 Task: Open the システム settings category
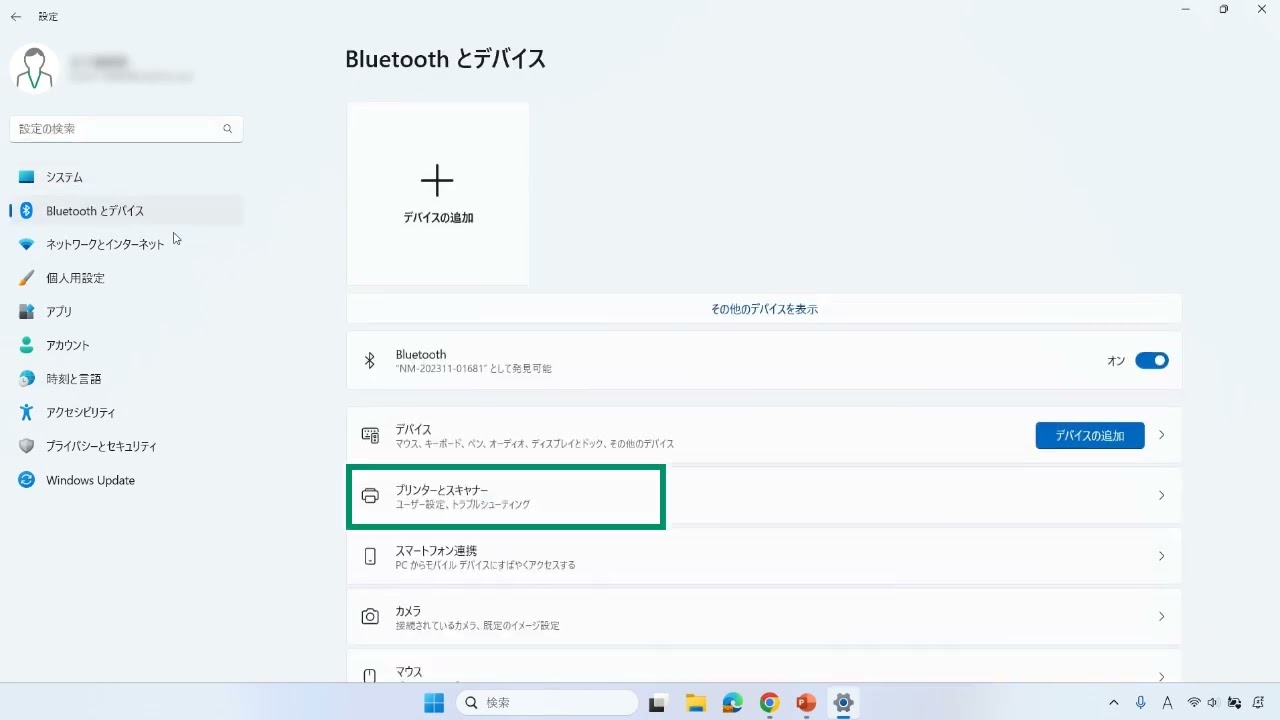[x=126, y=177]
